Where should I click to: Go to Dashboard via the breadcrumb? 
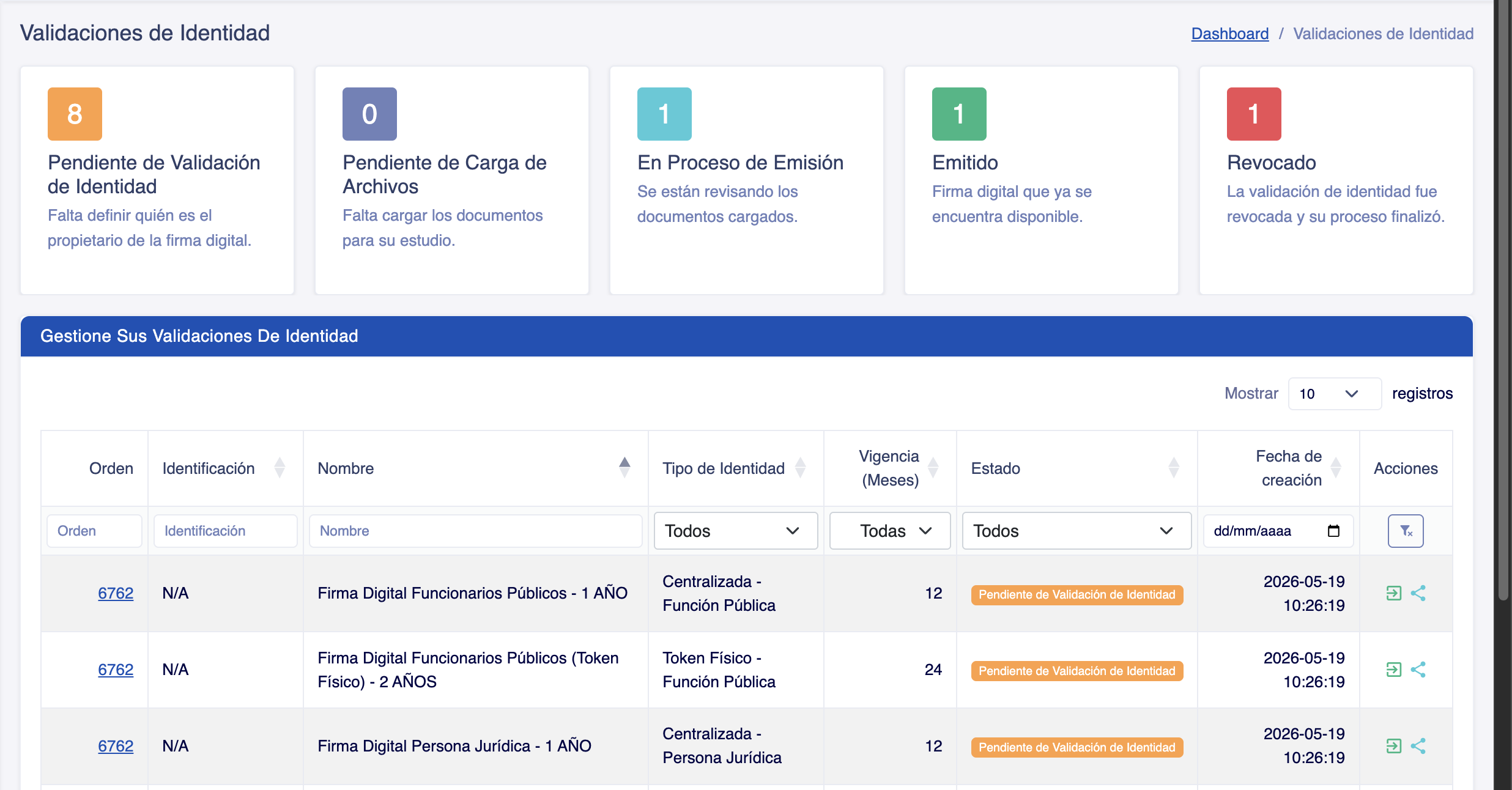1229,34
